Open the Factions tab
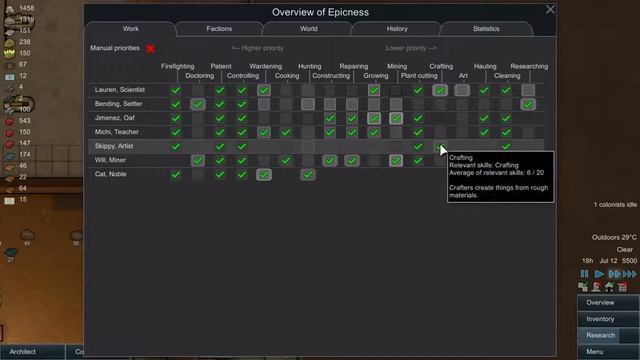This screenshot has width=640, height=360. click(219, 29)
